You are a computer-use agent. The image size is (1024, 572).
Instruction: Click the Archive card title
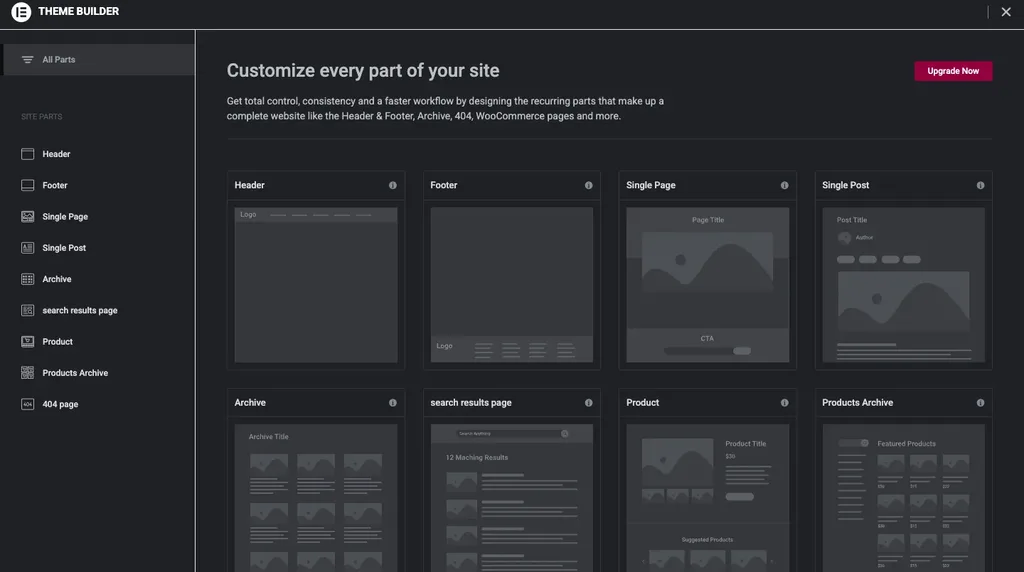pyautogui.click(x=250, y=403)
